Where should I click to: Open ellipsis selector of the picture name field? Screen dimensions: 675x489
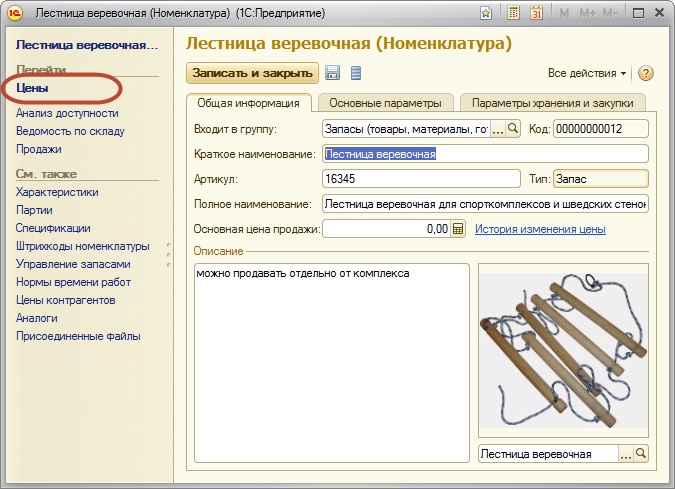click(x=626, y=453)
